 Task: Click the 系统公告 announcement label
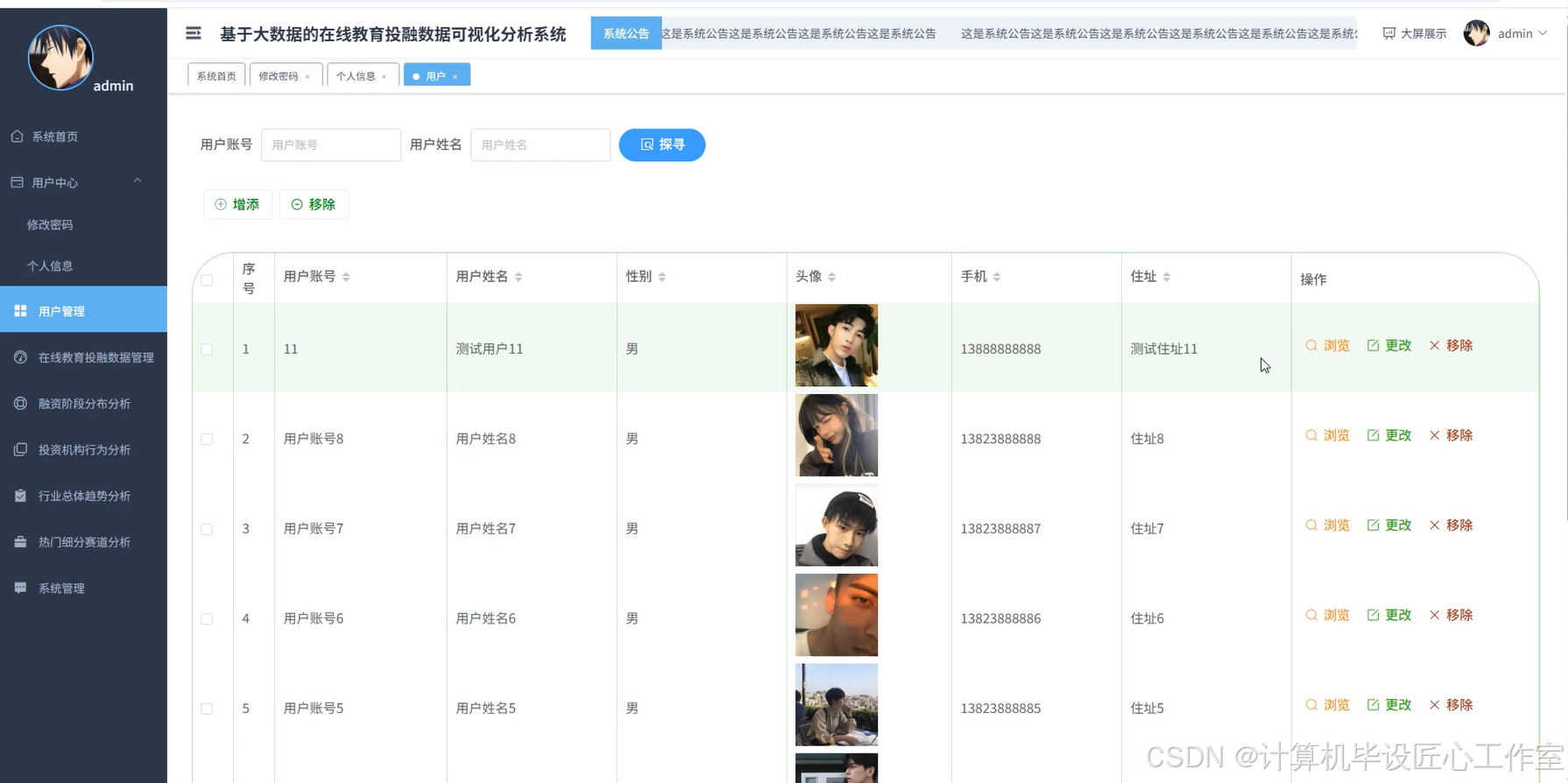tap(626, 33)
